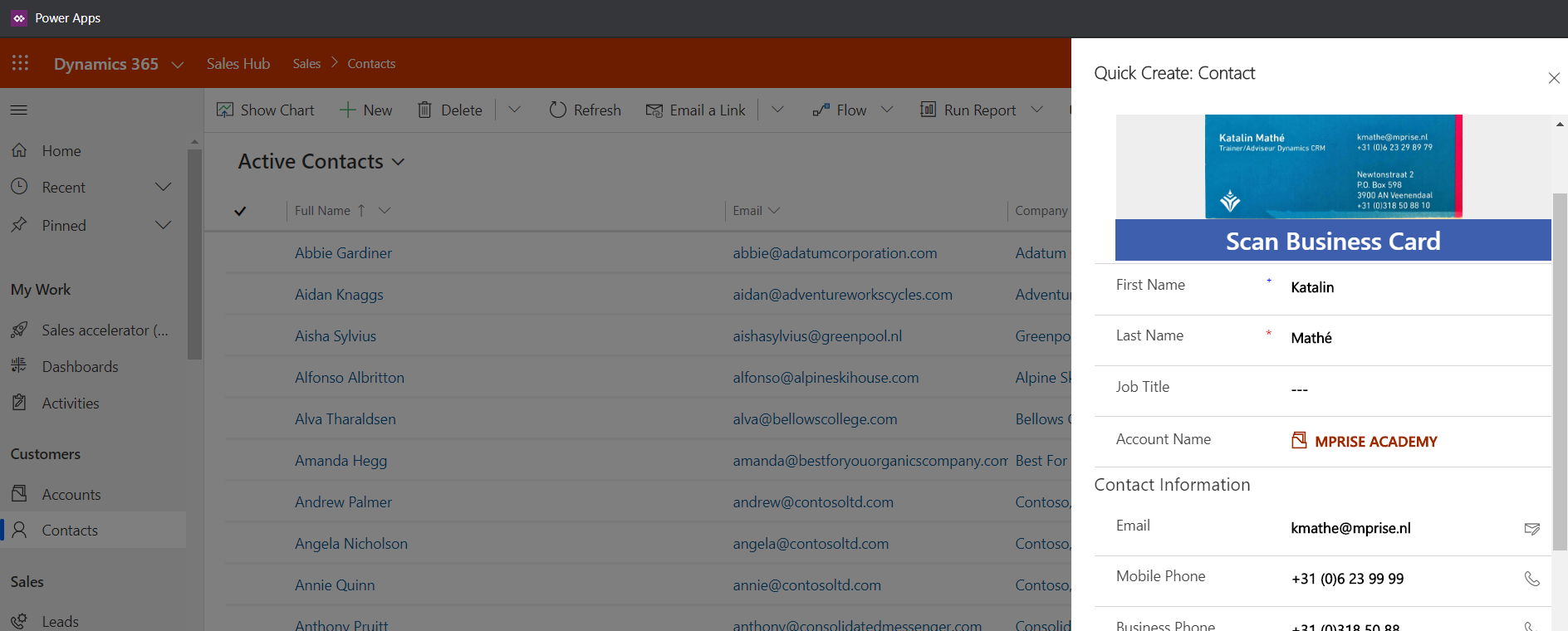
Task: Open the Angela Nicholson contact
Action: (x=351, y=544)
